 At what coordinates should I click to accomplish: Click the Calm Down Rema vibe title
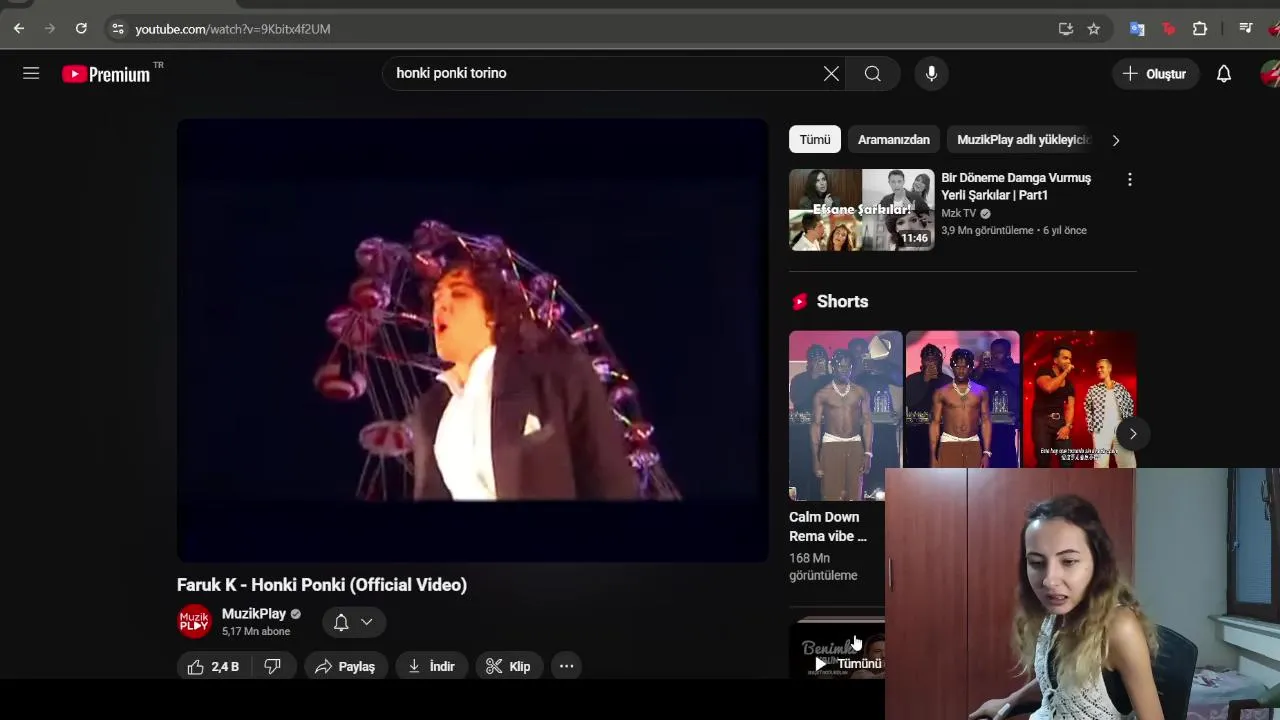[x=828, y=527]
